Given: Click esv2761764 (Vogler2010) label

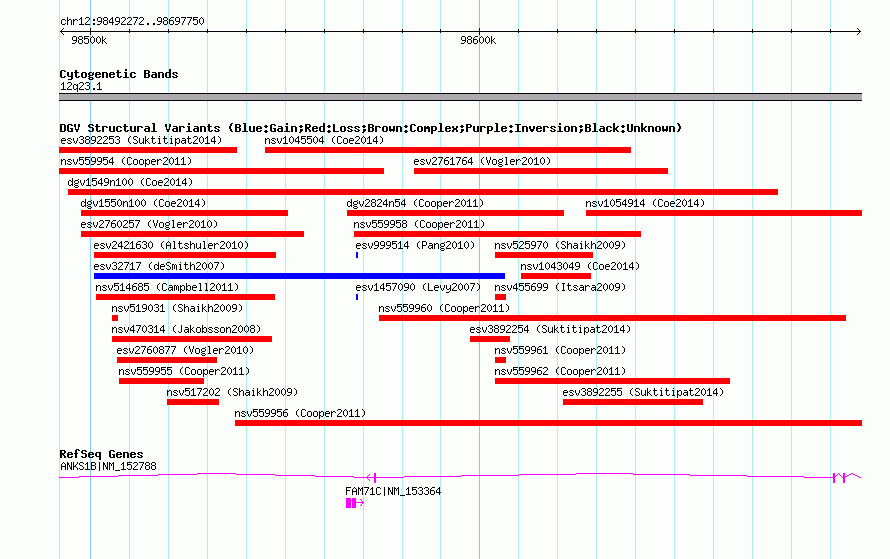Looking at the screenshot, I should pos(482,161).
